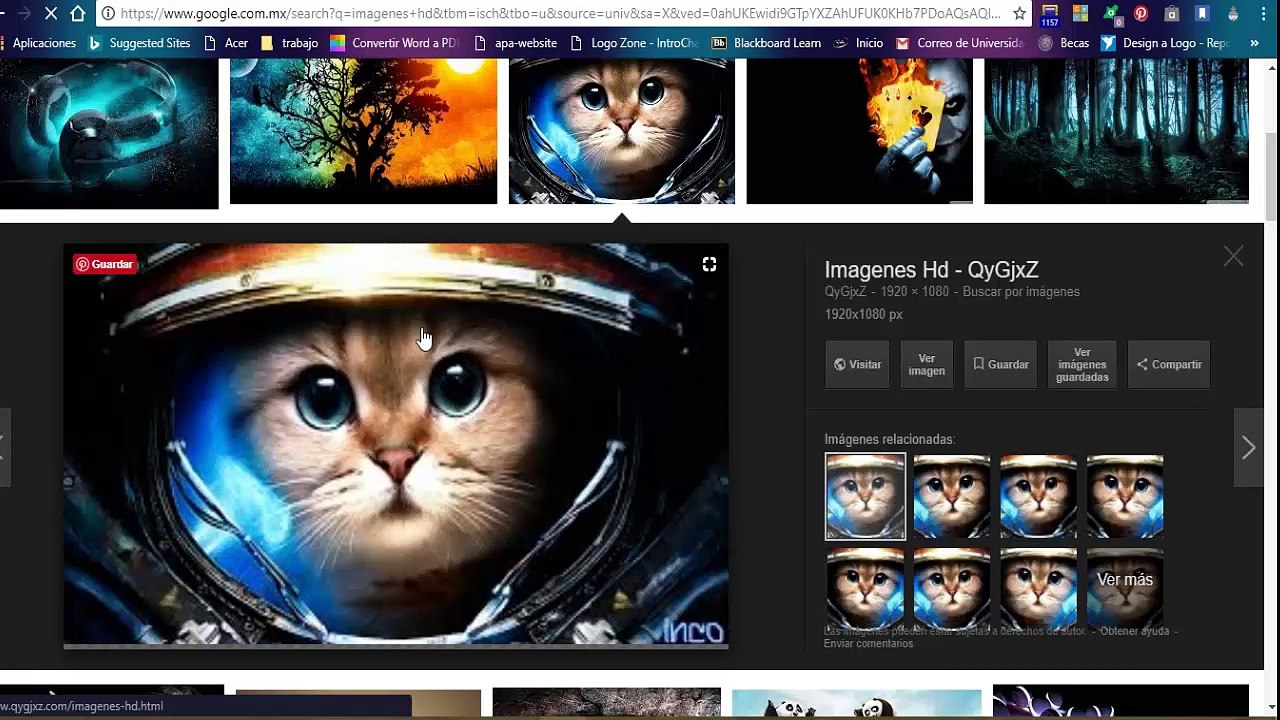The width and height of the screenshot is (1280, 720).
Task: Go to the next image result
Action: pyautogui.click(x=1248, y=448)
